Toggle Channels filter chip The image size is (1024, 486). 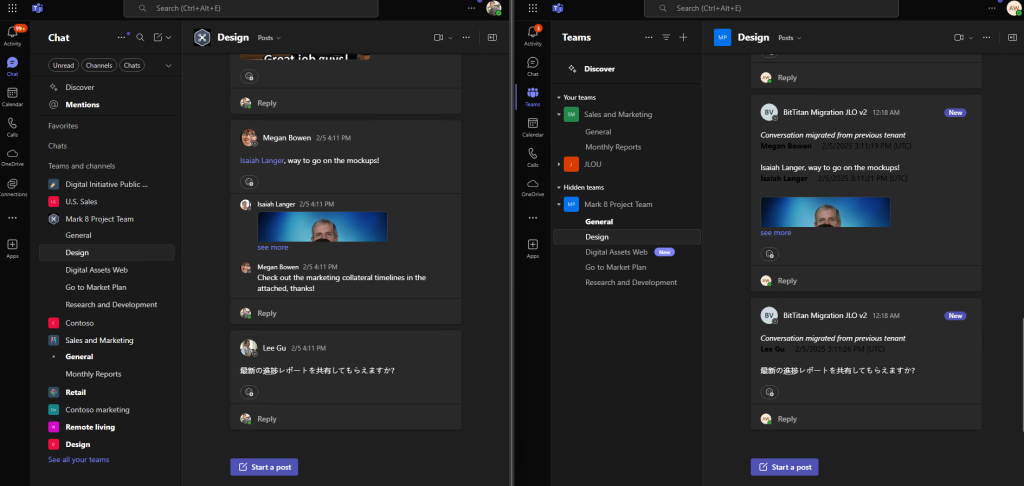(x=99, y=65)
